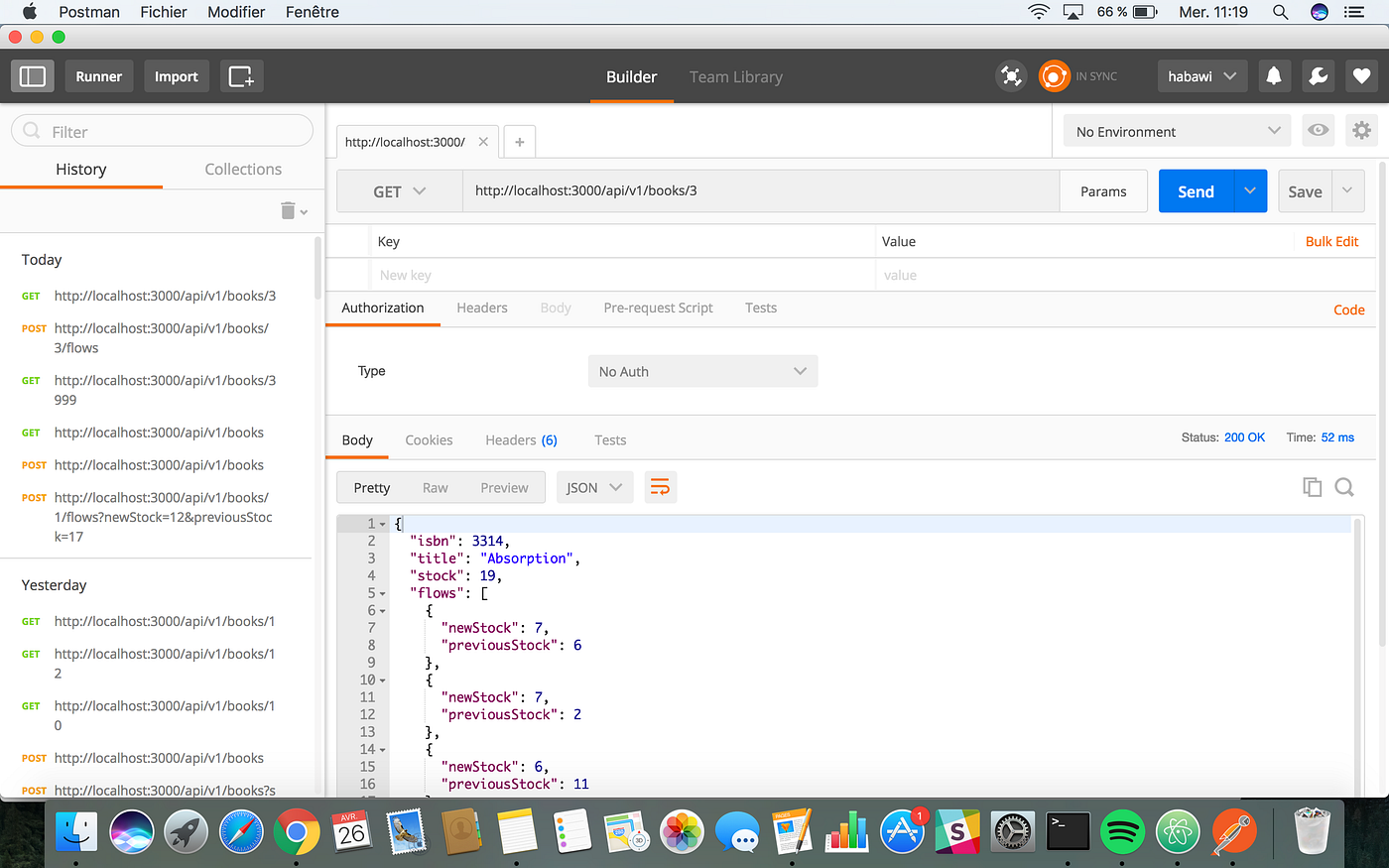This screenshot has width=1389, height=868.
Task: Open the GET method dropdown
Action: [400, 190]
